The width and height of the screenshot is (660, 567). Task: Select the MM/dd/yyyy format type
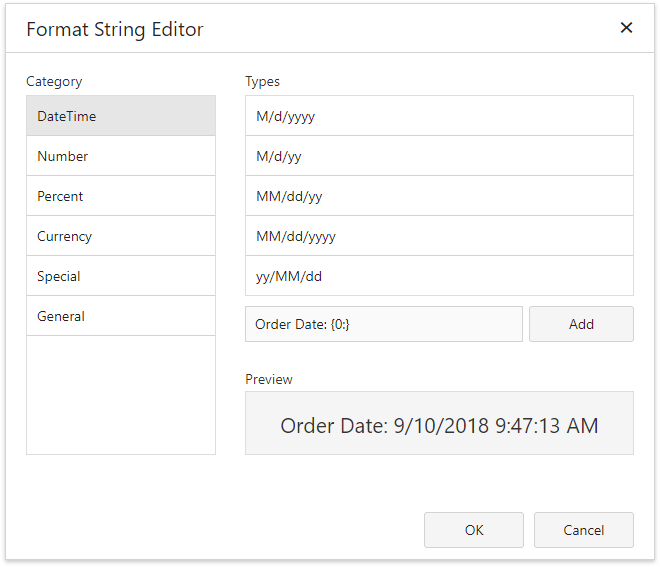pyautogui.click(x=438, y=236)
